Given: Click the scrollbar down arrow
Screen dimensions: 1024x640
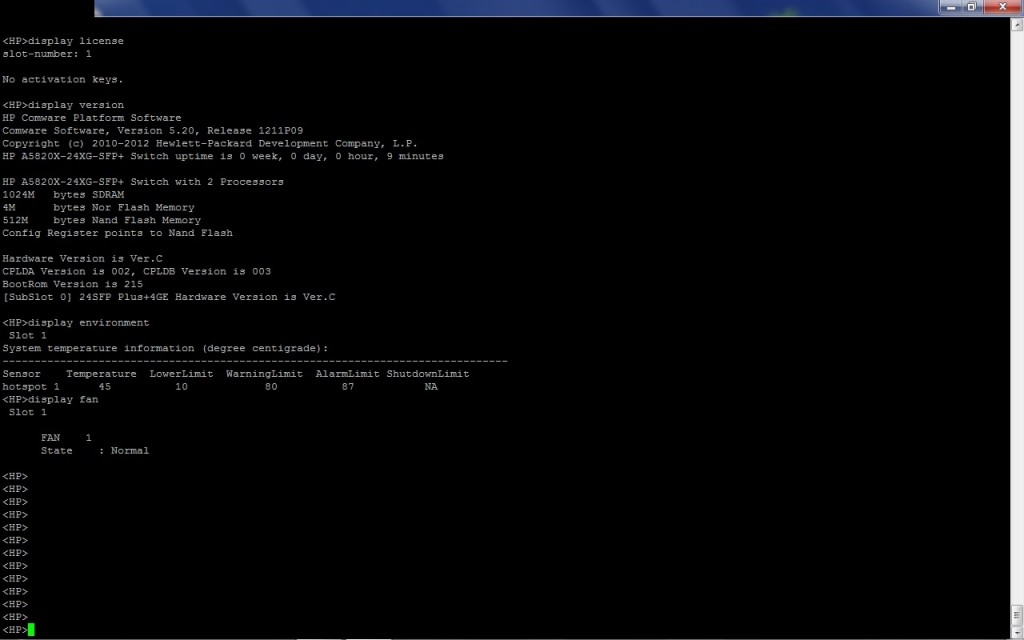Looking at the screenshot, I should 1017,633.
